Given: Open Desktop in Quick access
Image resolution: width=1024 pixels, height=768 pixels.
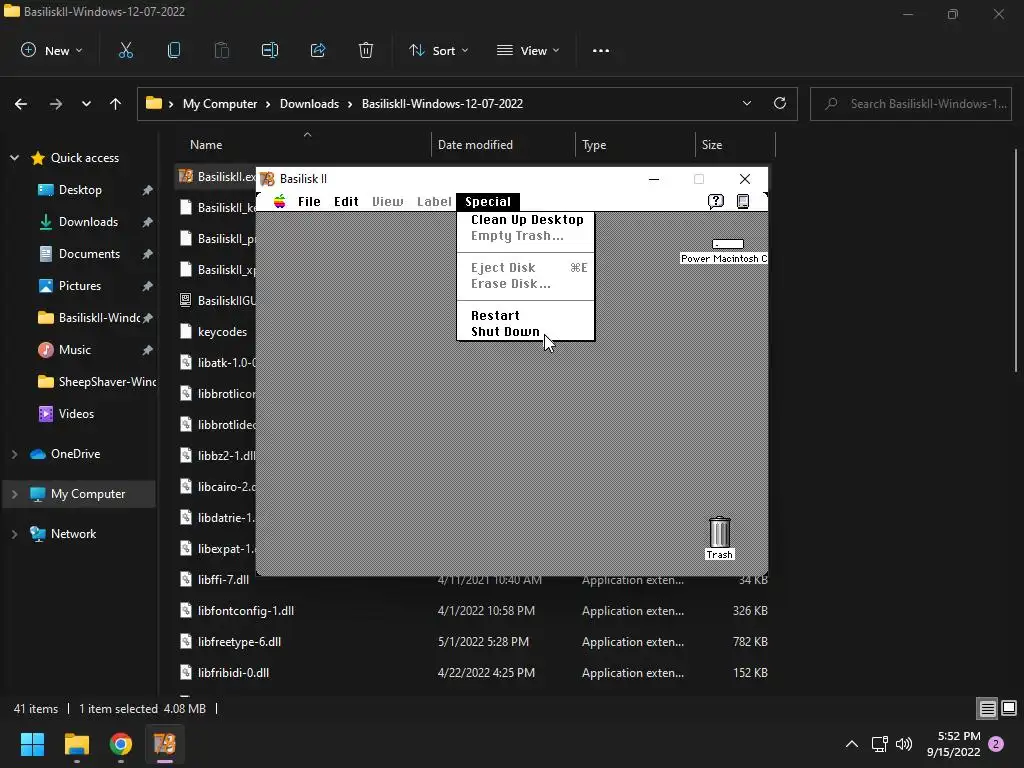Looking at the screenshot, I should tap(80, 189).
